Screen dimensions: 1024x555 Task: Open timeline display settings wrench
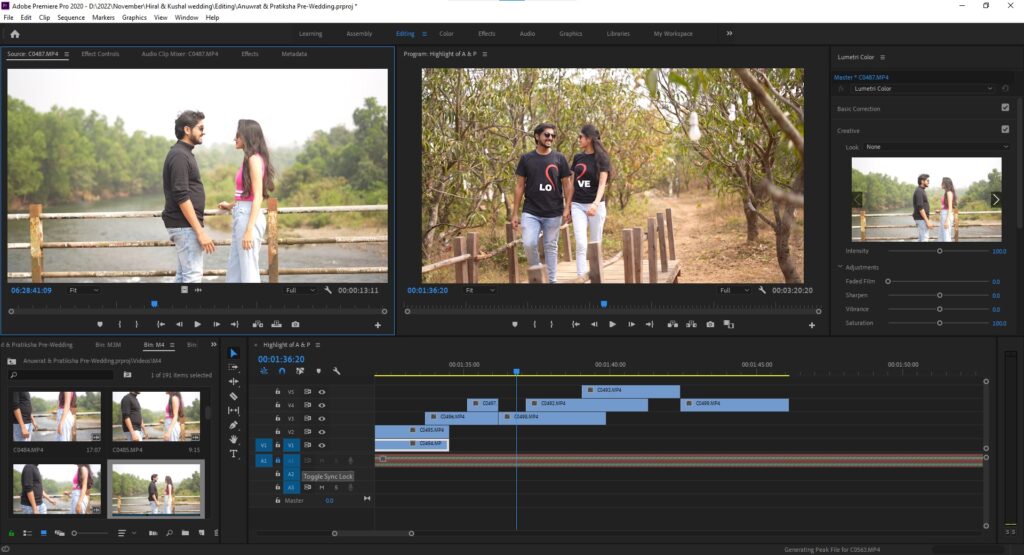(335, 371)
